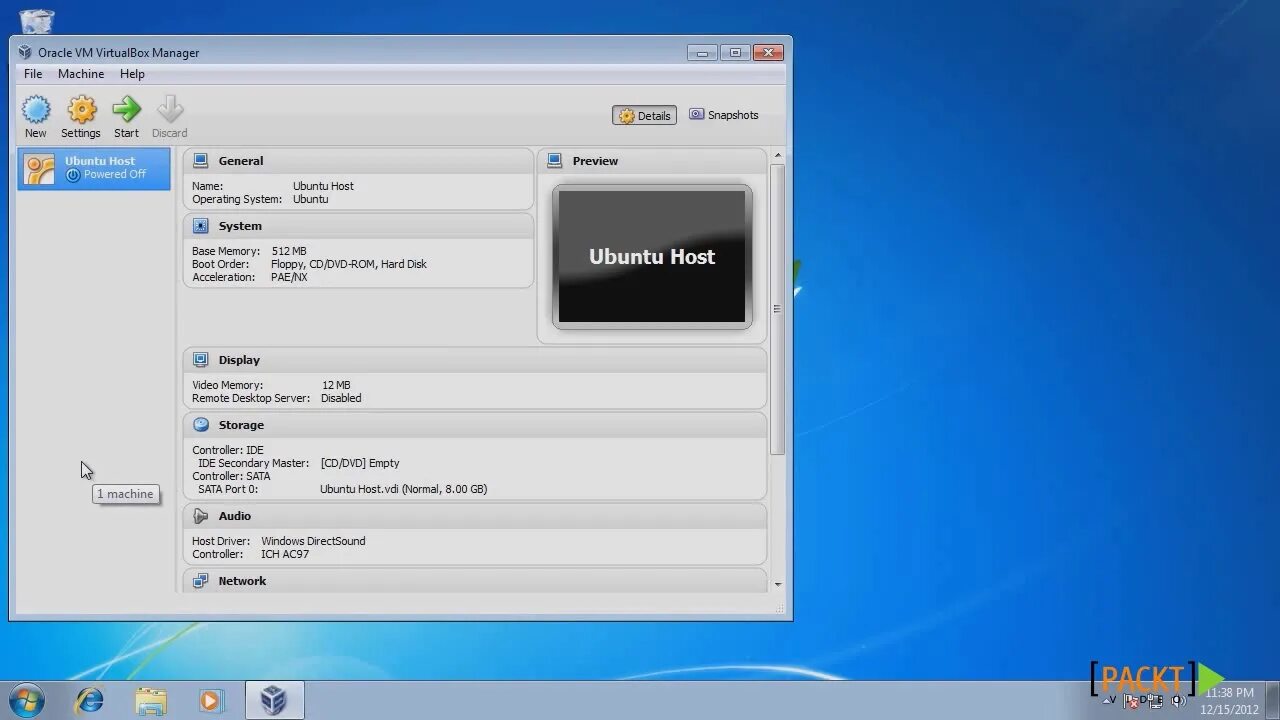Viewport: 1280px width, 720px height.
Task: Click the Ubuntu Host preview thumbnail
Action: [x=652, y=257]
